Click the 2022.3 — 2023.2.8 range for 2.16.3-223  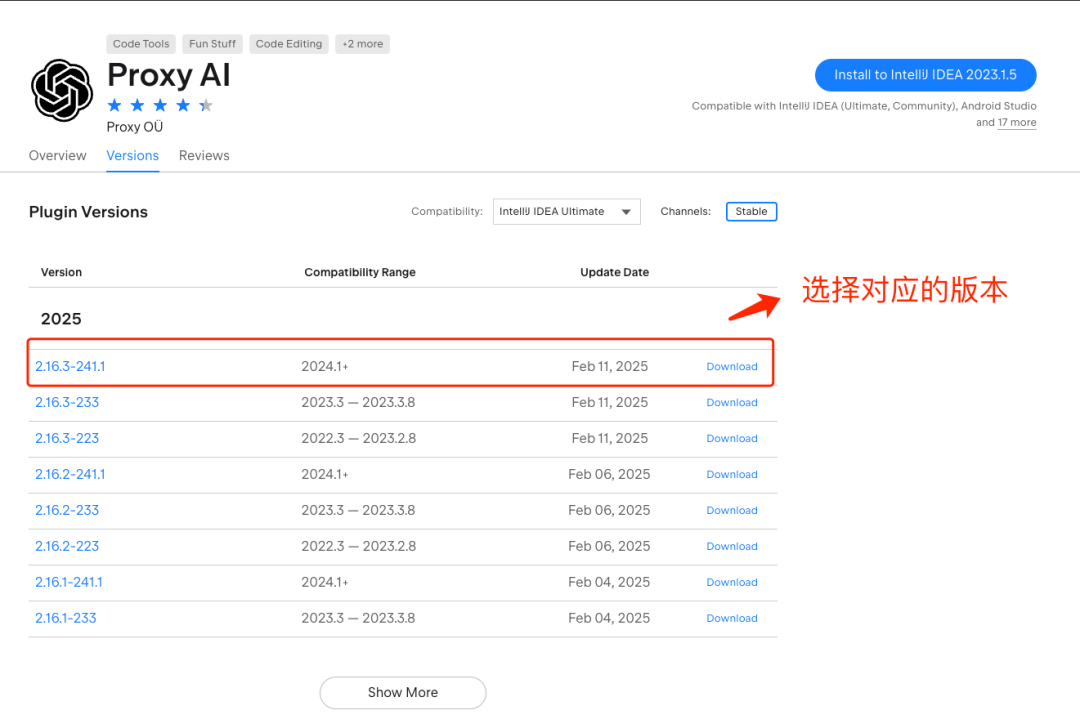pos(358,438)
